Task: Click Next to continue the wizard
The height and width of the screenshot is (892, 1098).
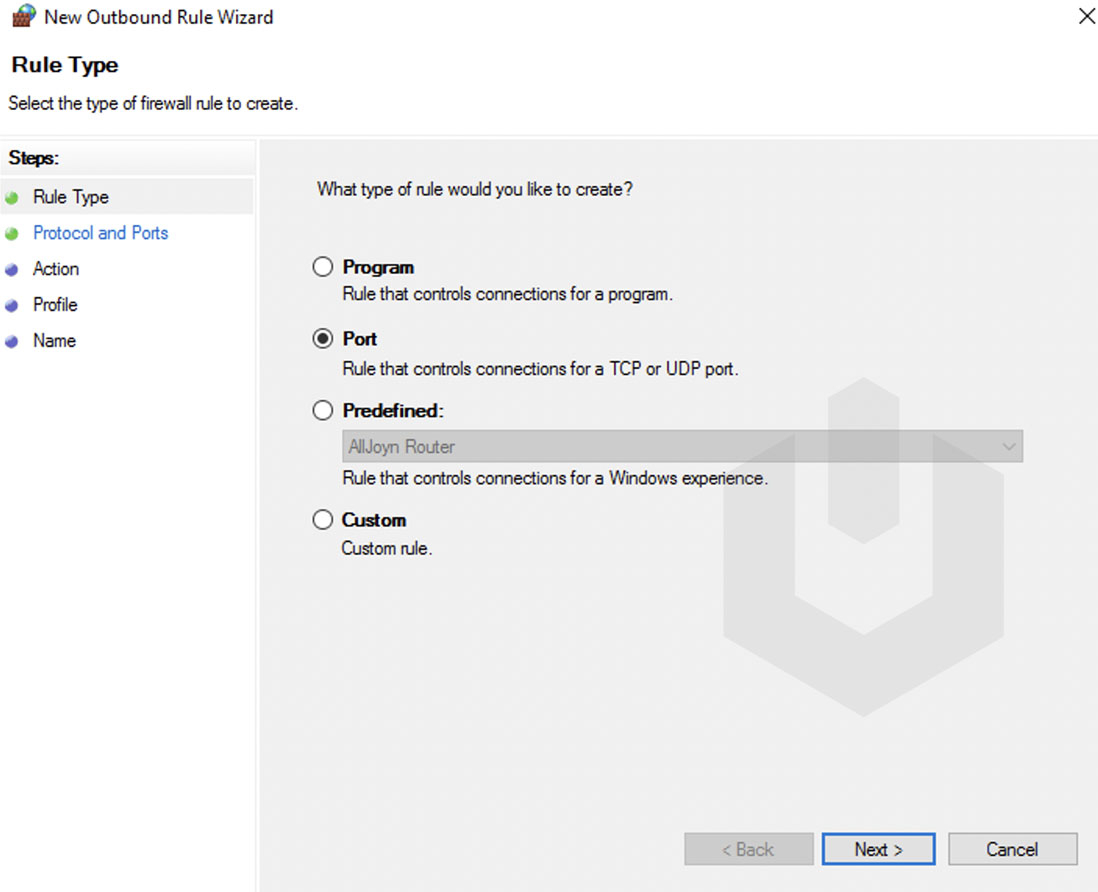Action: click(877, 848)
